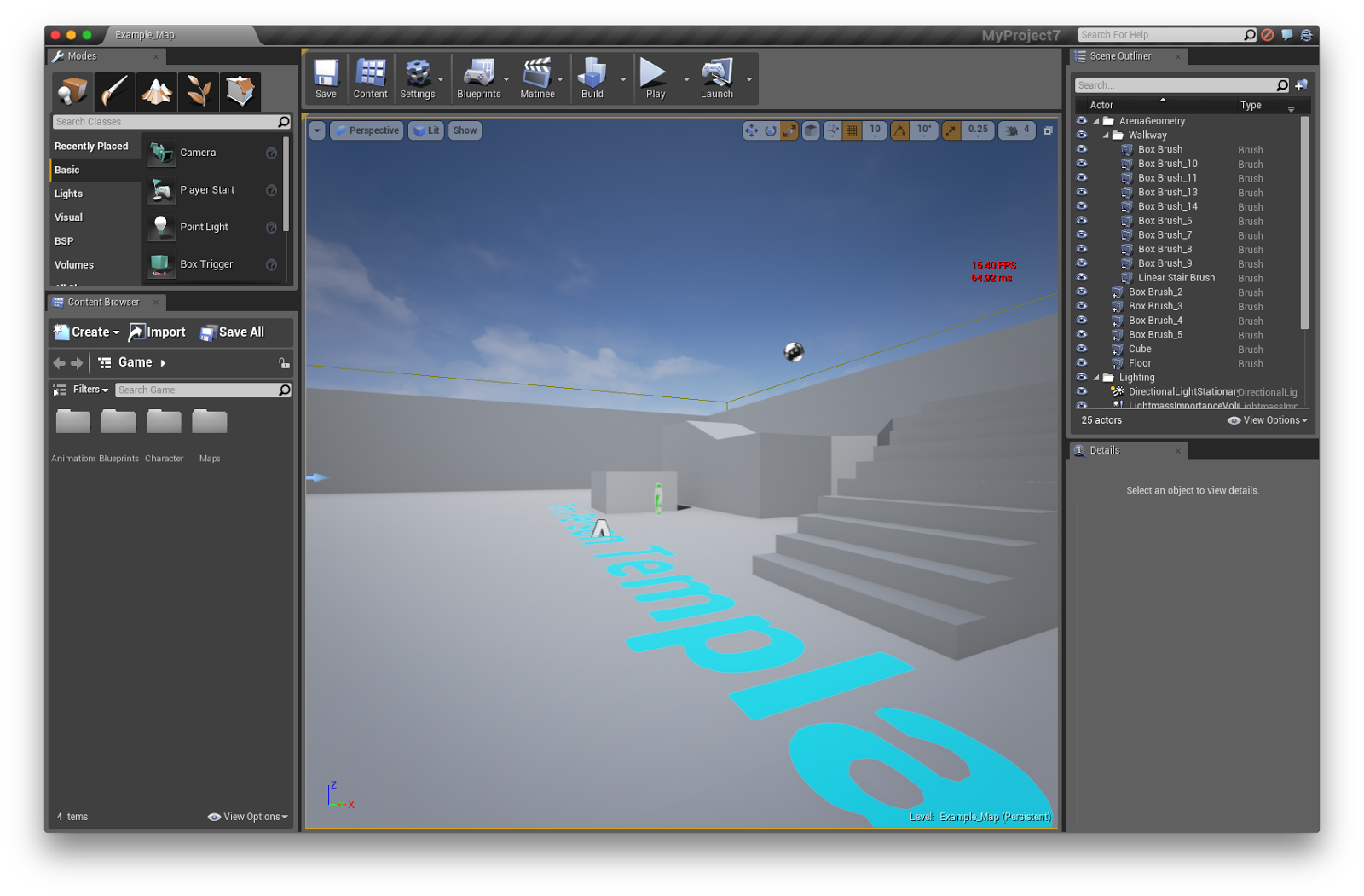The width and height of the screenshot is (1364, 896).
Task: Click the world/local coordinate cube icon
Action: [811, 130]
